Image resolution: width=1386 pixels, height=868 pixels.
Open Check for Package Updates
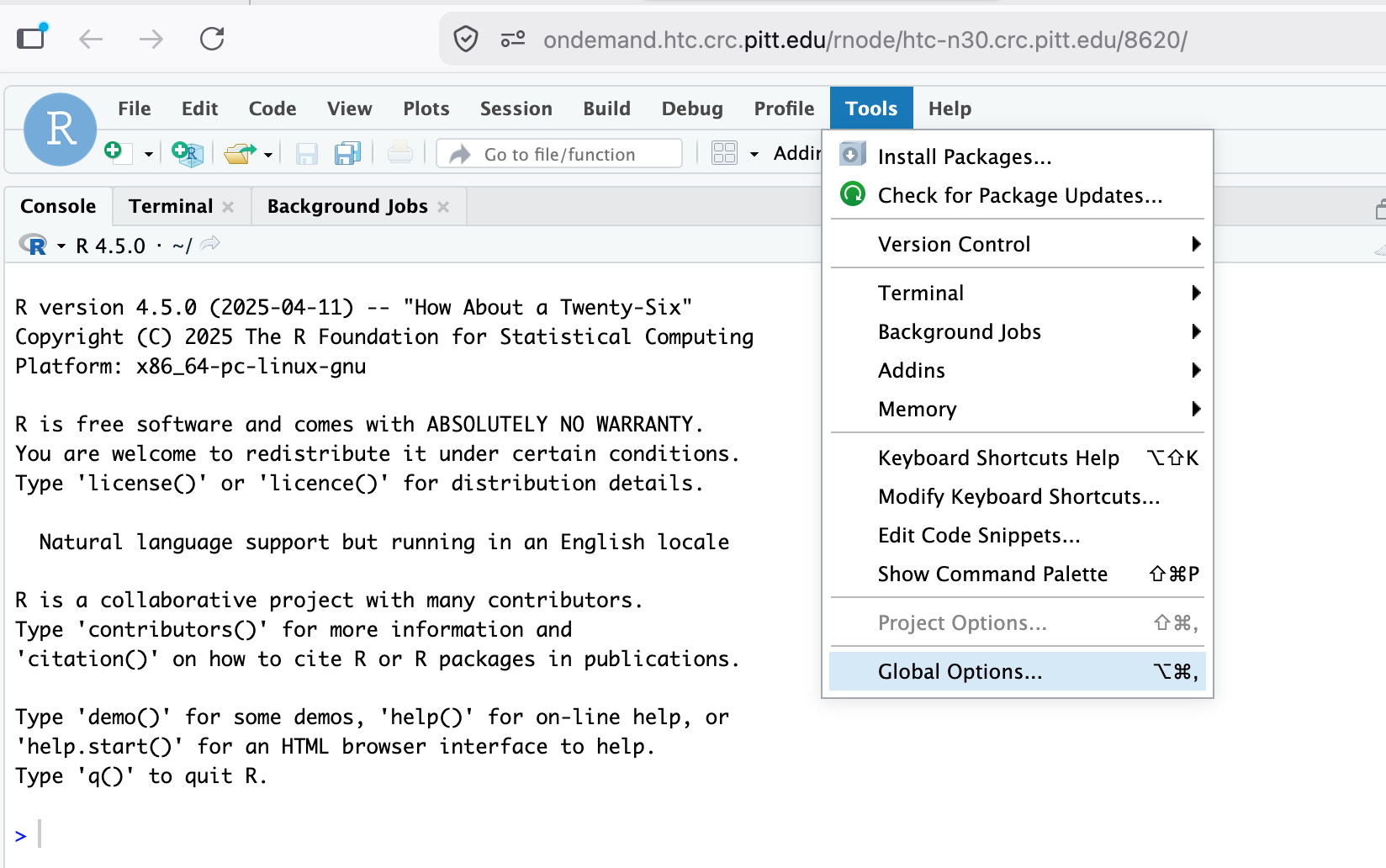pyautogui.click(x=1019, y=195)
